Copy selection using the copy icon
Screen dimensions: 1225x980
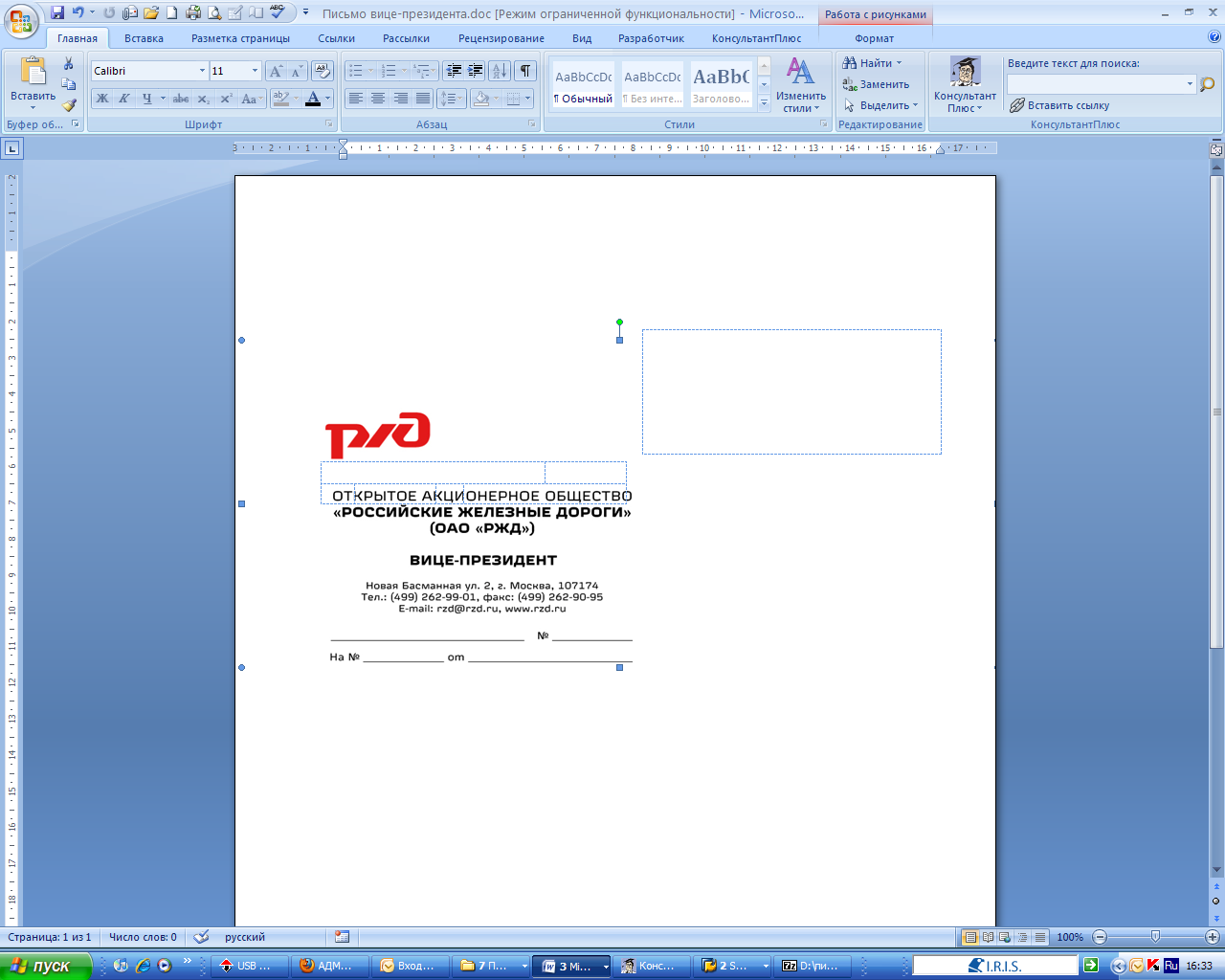69,85
